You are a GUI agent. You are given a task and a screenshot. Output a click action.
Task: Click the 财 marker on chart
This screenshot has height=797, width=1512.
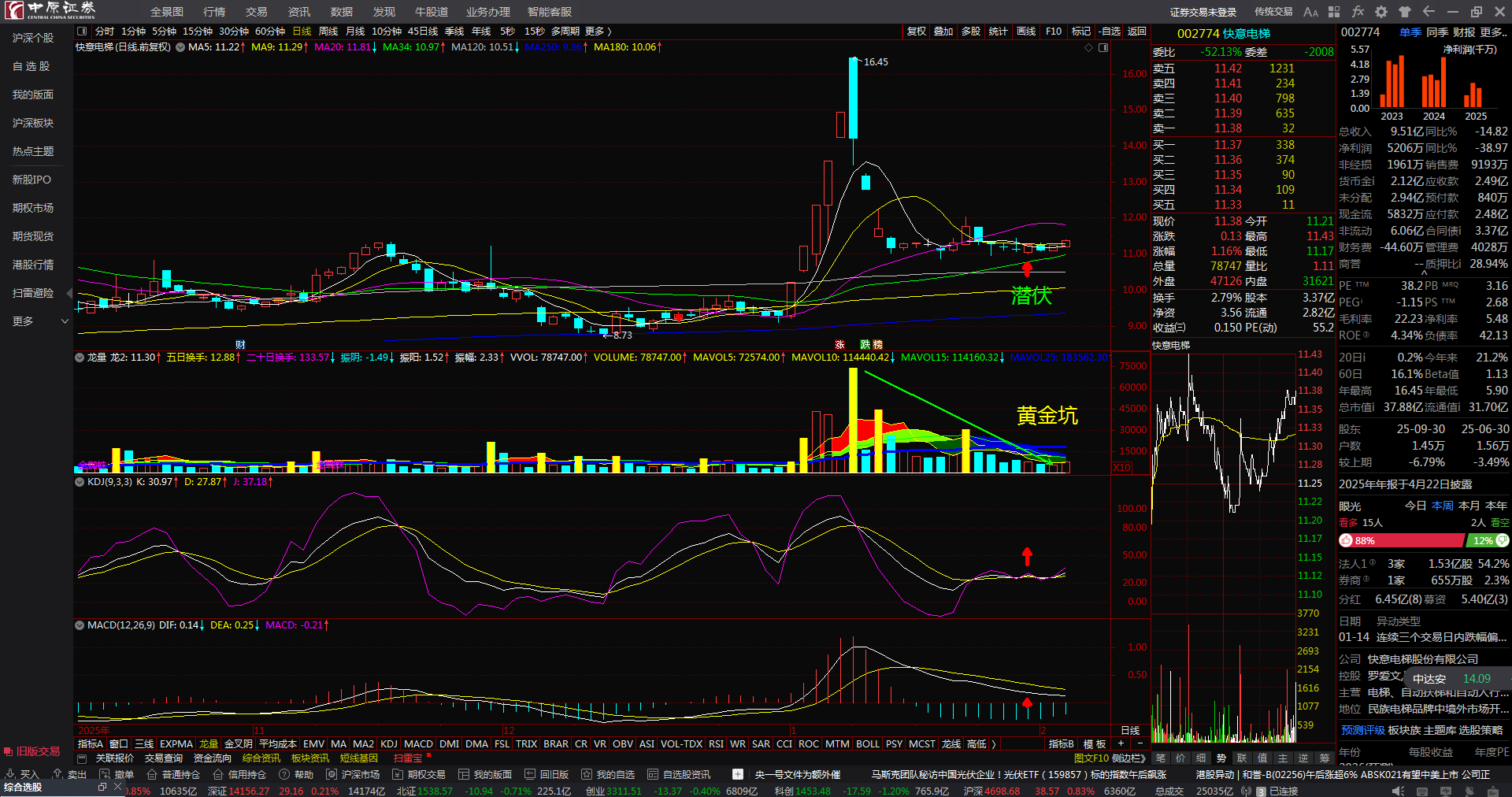coord(240,345)
